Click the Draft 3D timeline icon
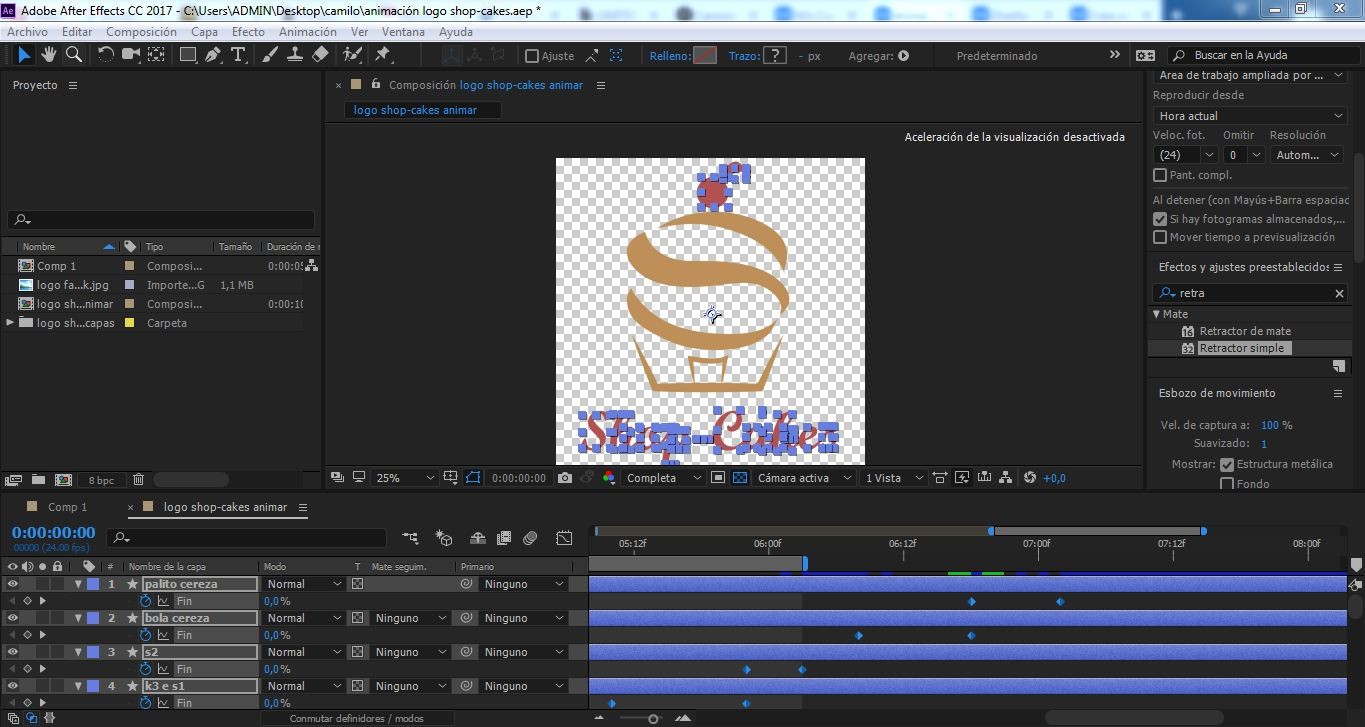This screenshot has height=727, width=1365. [444, 538]
